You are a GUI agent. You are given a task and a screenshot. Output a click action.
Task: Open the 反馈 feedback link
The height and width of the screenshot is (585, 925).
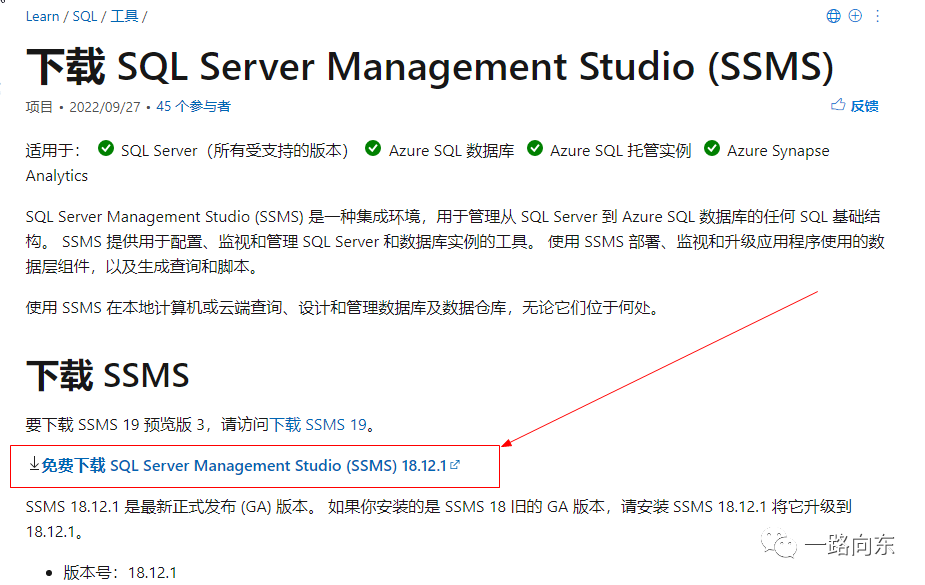coord(864,106)
